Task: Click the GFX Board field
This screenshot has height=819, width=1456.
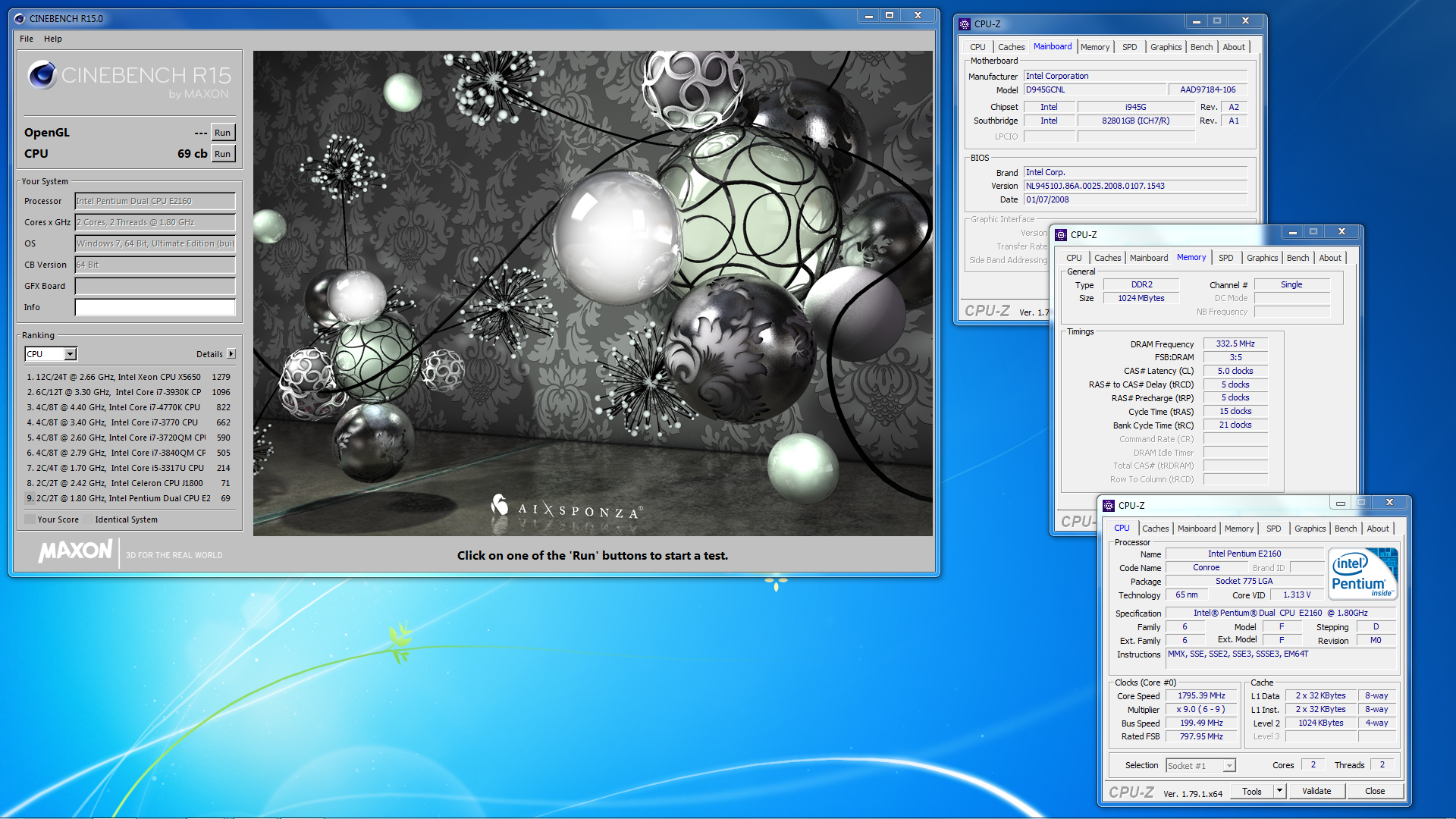Action: pyautogui.click(x=155, y=286)
